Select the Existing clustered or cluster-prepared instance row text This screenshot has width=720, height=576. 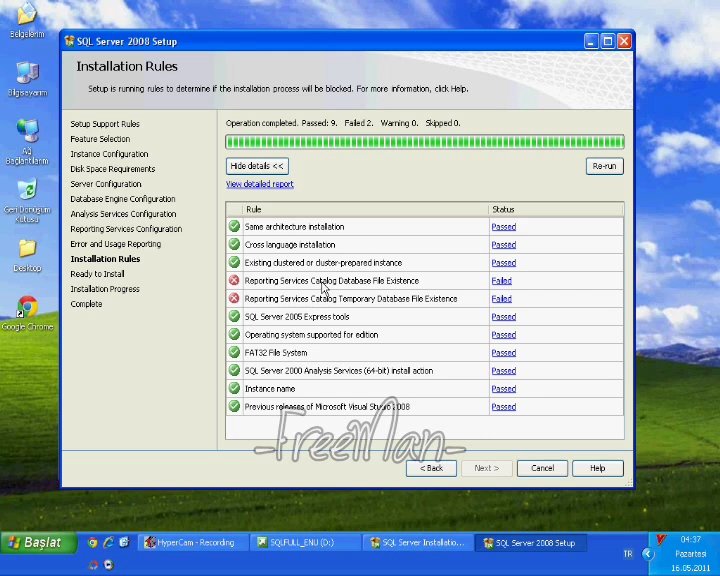coord(323,263)
